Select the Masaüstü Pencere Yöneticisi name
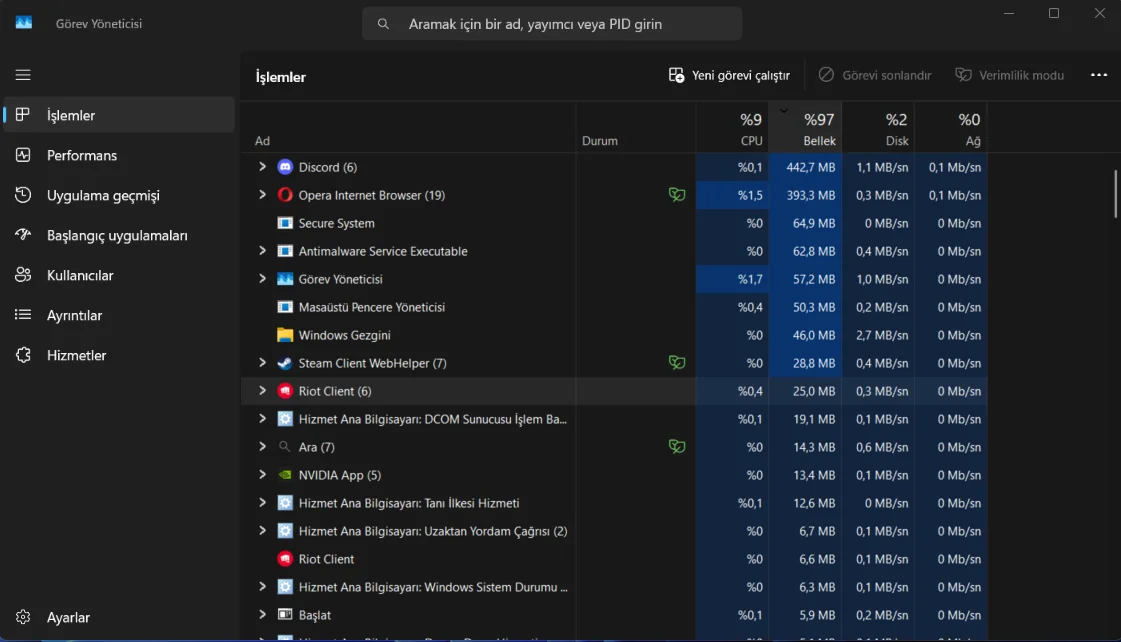 pos(372,307)
